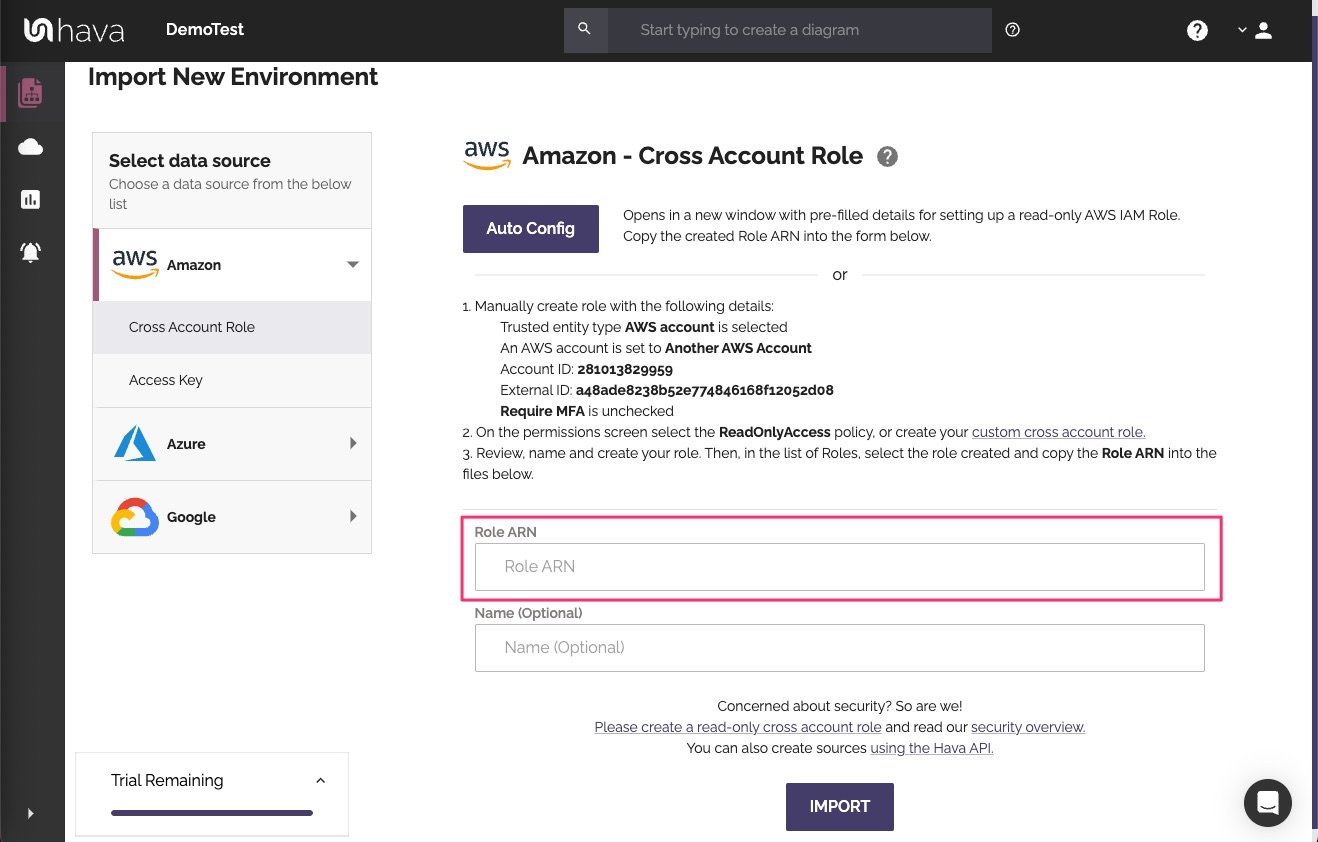The image size is (1318, 842).
Task: Expand the Azure data source options
Action: [x=352, y=443]
